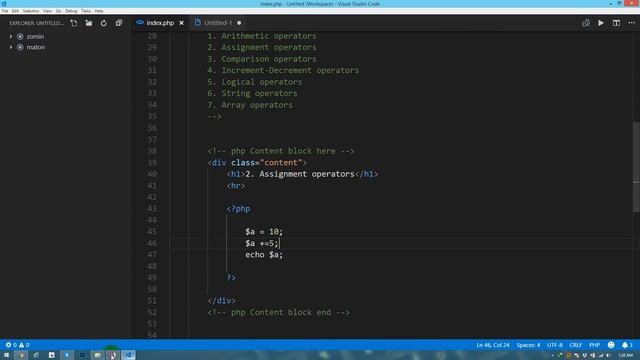
Task: Click the line 'echo $a;'
Action: pos(264,255)
